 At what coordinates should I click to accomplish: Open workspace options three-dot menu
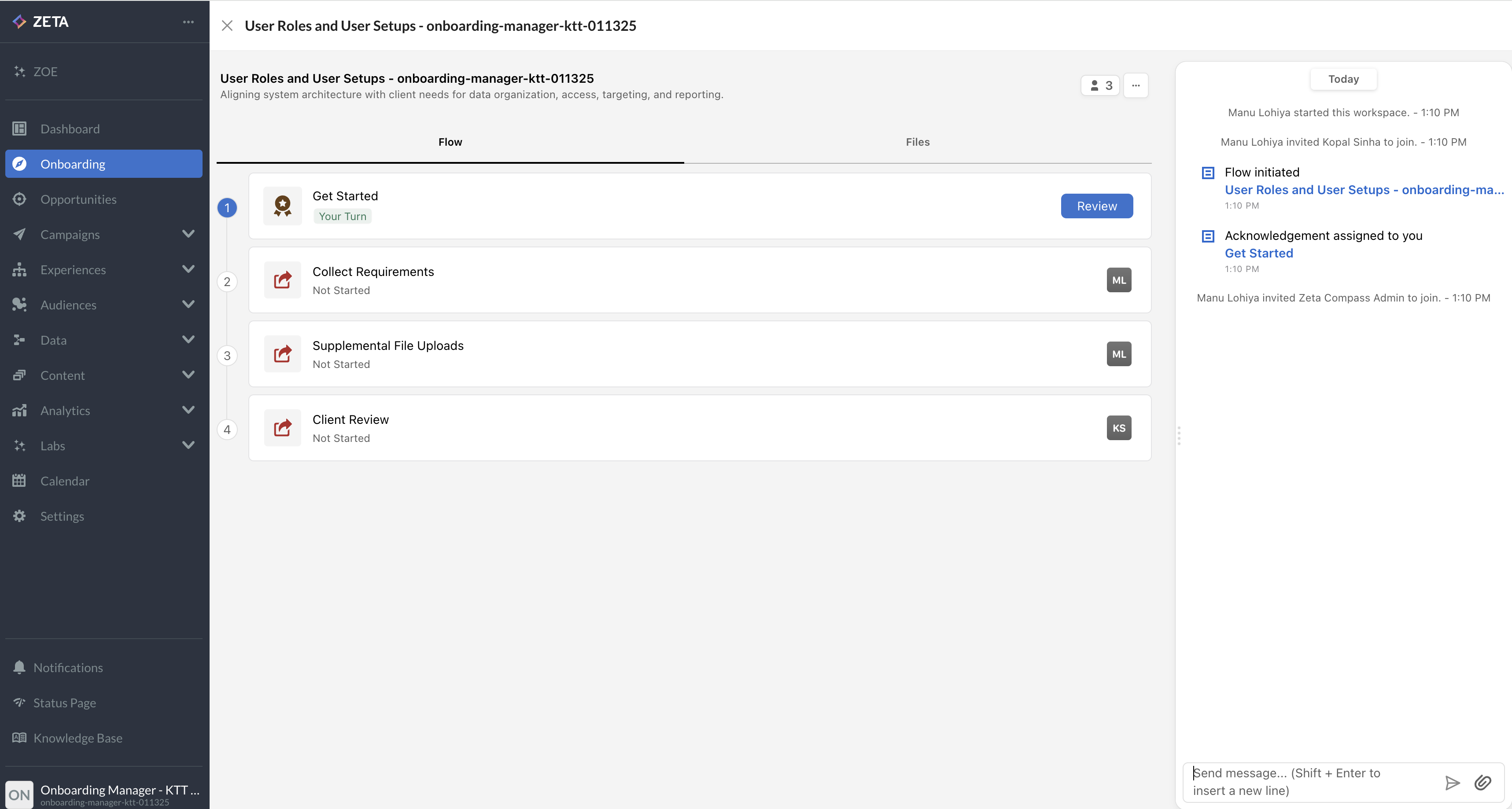[1136, 86]
